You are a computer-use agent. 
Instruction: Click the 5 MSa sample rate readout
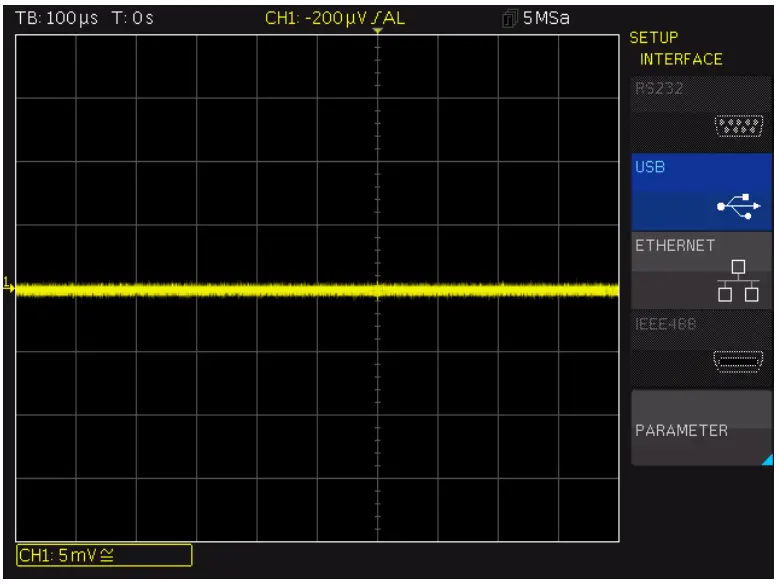[x=546, y=18]
